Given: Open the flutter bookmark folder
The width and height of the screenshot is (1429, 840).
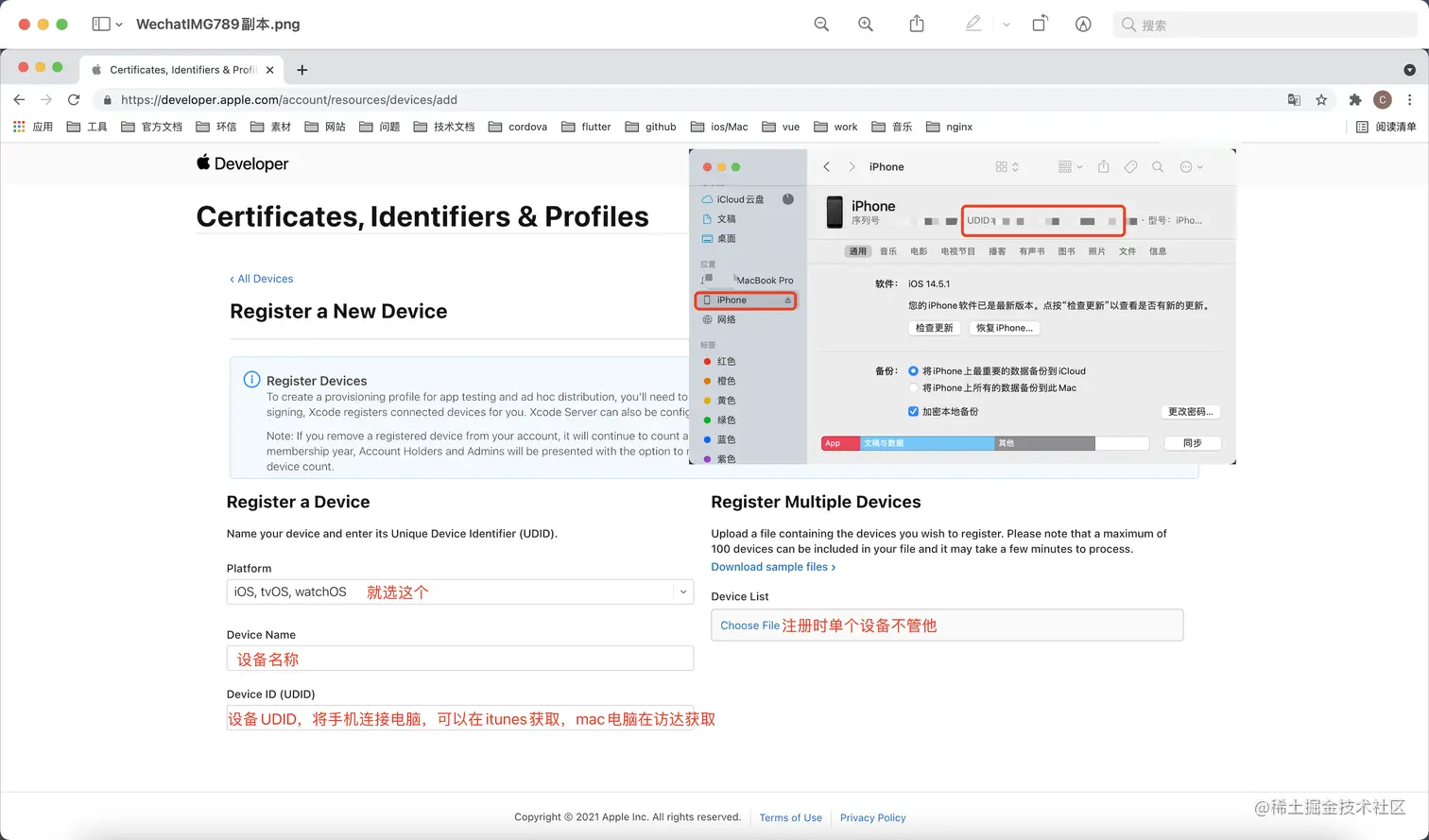Looking at the screenshot, I should [x=585, y=127].
